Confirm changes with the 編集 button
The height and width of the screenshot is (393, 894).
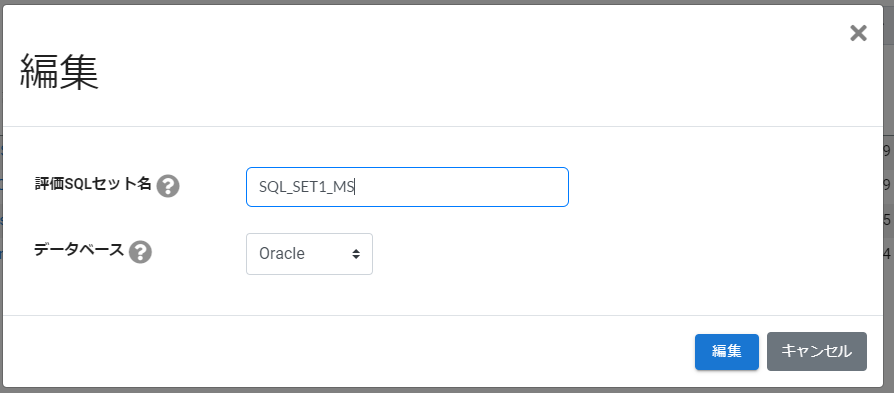726,352
